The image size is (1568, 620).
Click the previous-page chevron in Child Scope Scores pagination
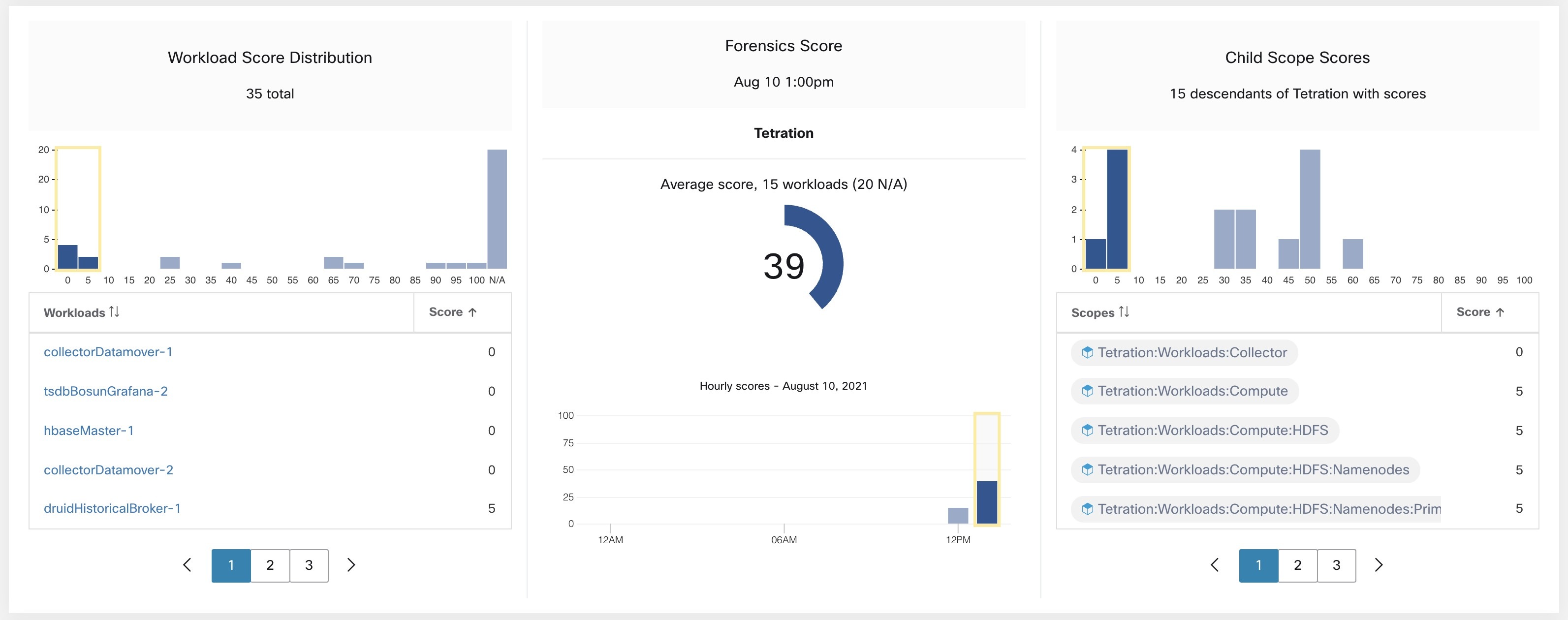click(x=1214, y=564)
